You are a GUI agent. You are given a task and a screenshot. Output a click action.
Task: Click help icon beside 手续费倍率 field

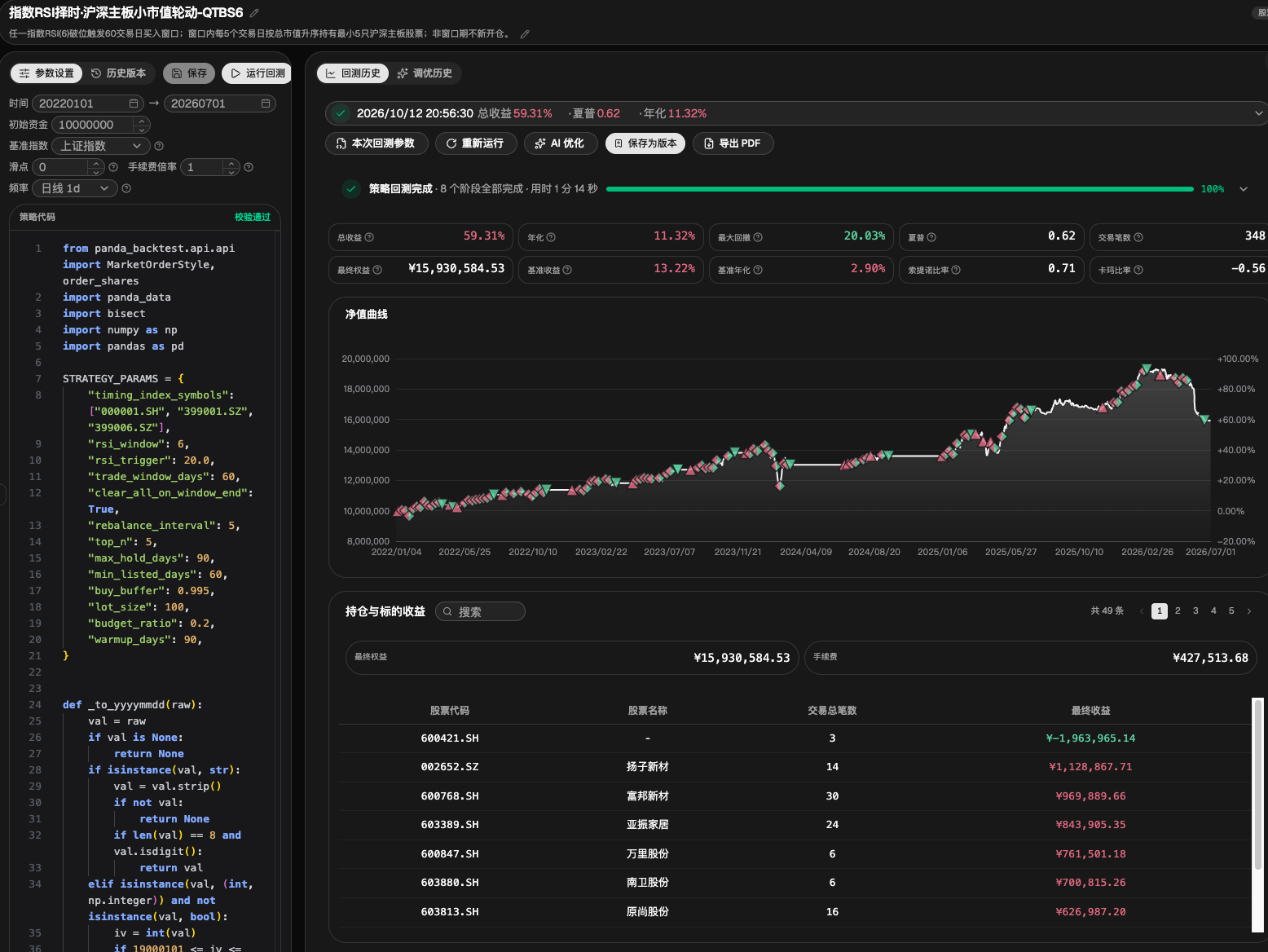click(249, 167)
